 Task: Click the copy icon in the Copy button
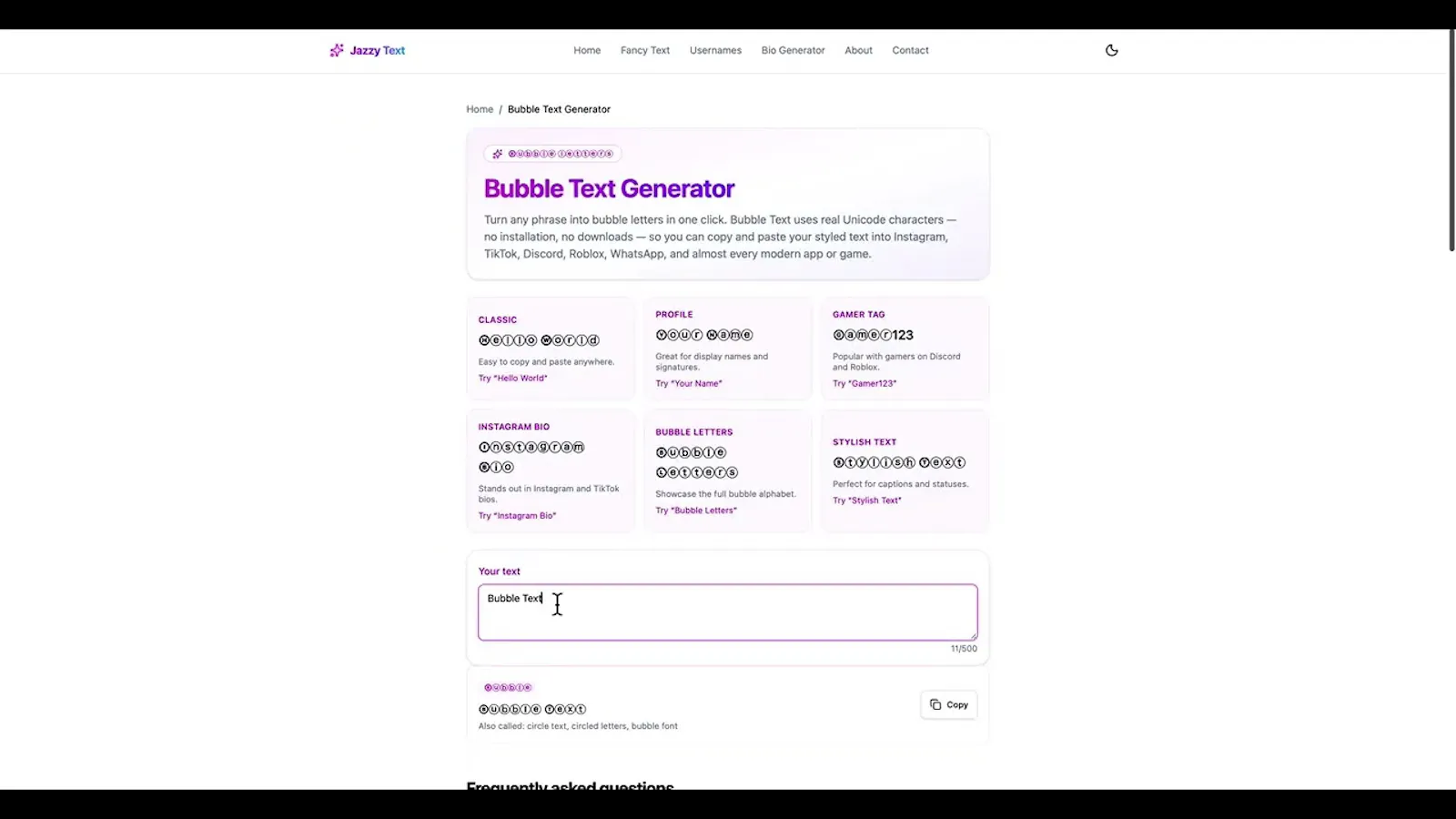[935, 704]
